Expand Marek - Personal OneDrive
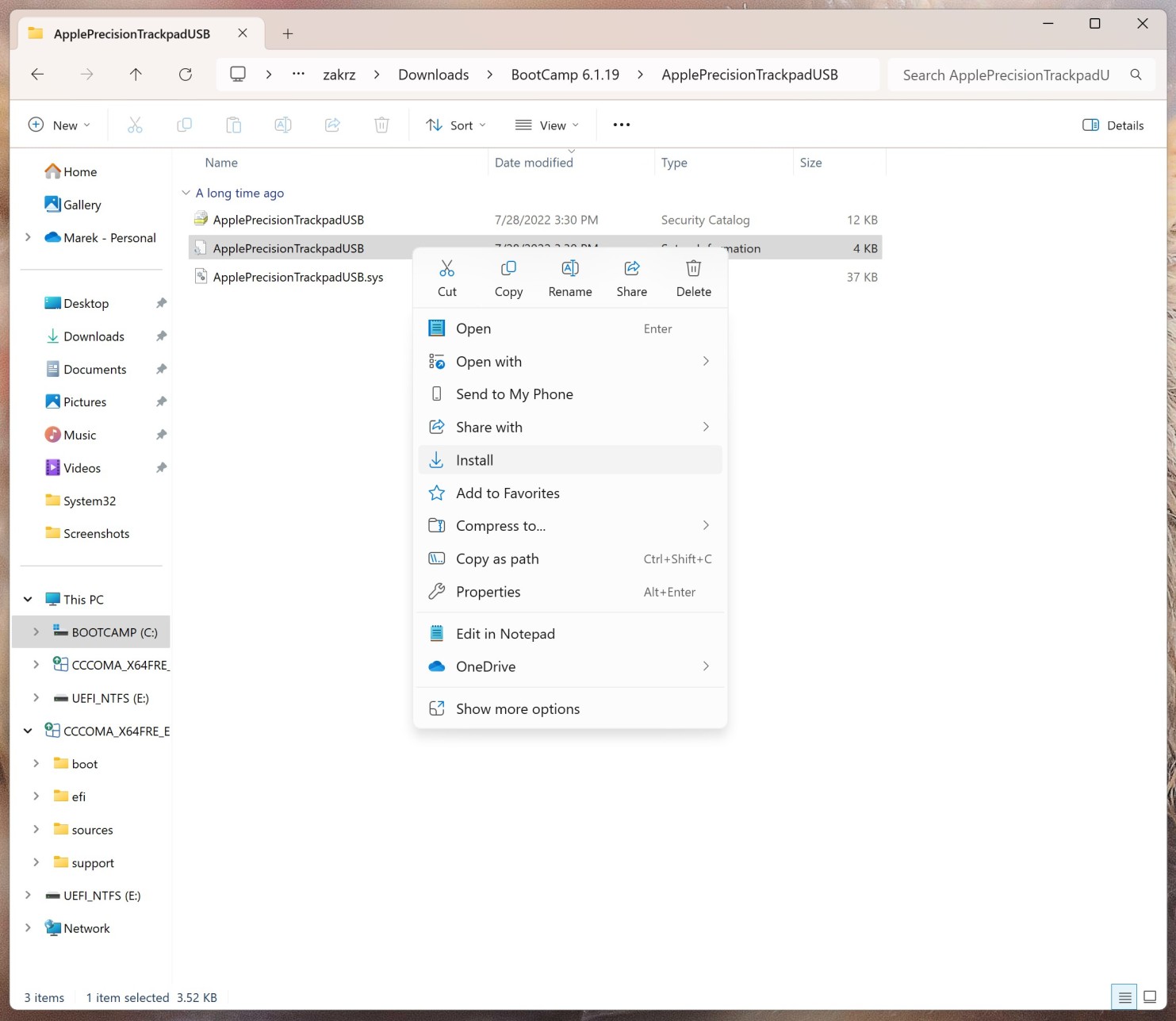The height and width of the screenshot is (1021, 1176). pyautogui.click(x=29, y=238)
